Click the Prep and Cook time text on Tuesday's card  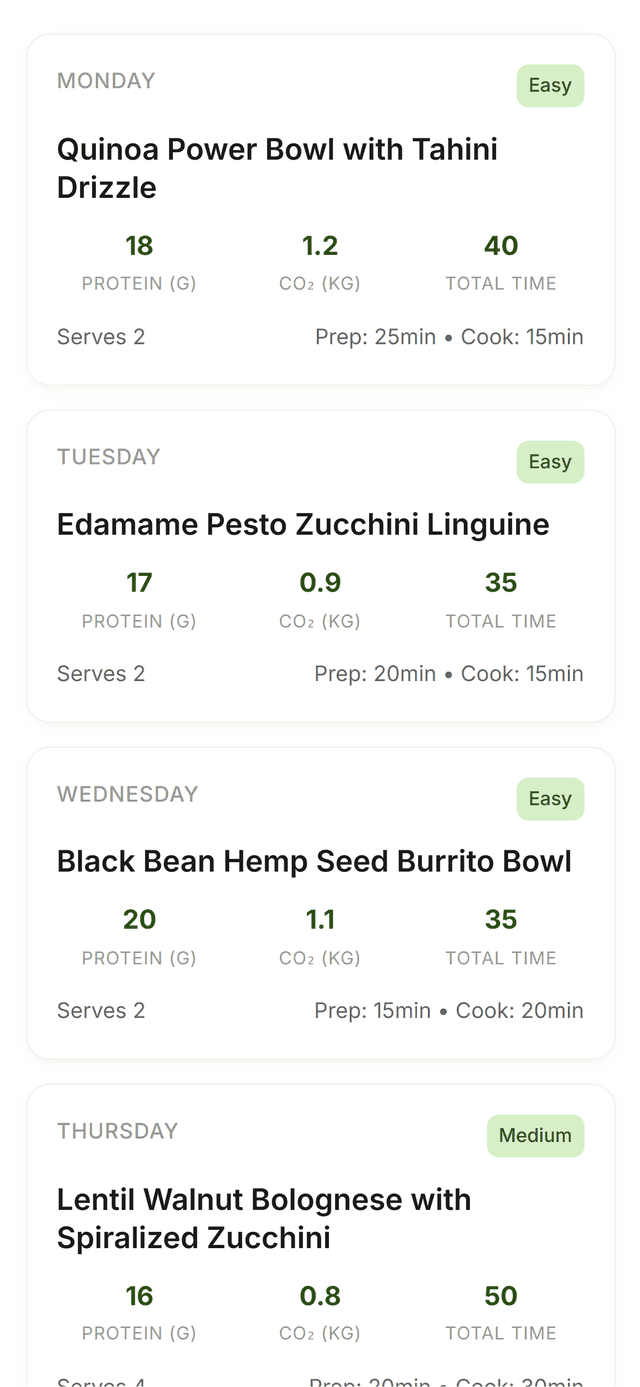(448, 673)
